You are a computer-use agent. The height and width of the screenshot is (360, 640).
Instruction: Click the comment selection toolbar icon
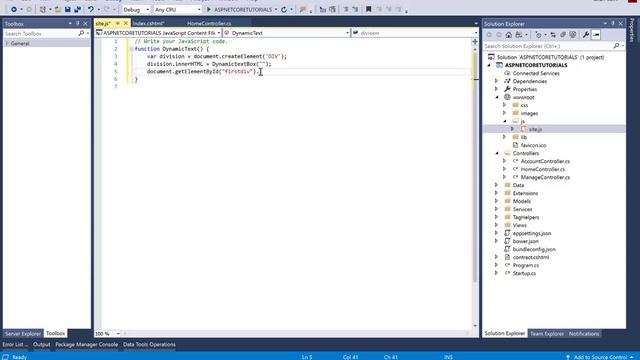[x=346, y=9]
